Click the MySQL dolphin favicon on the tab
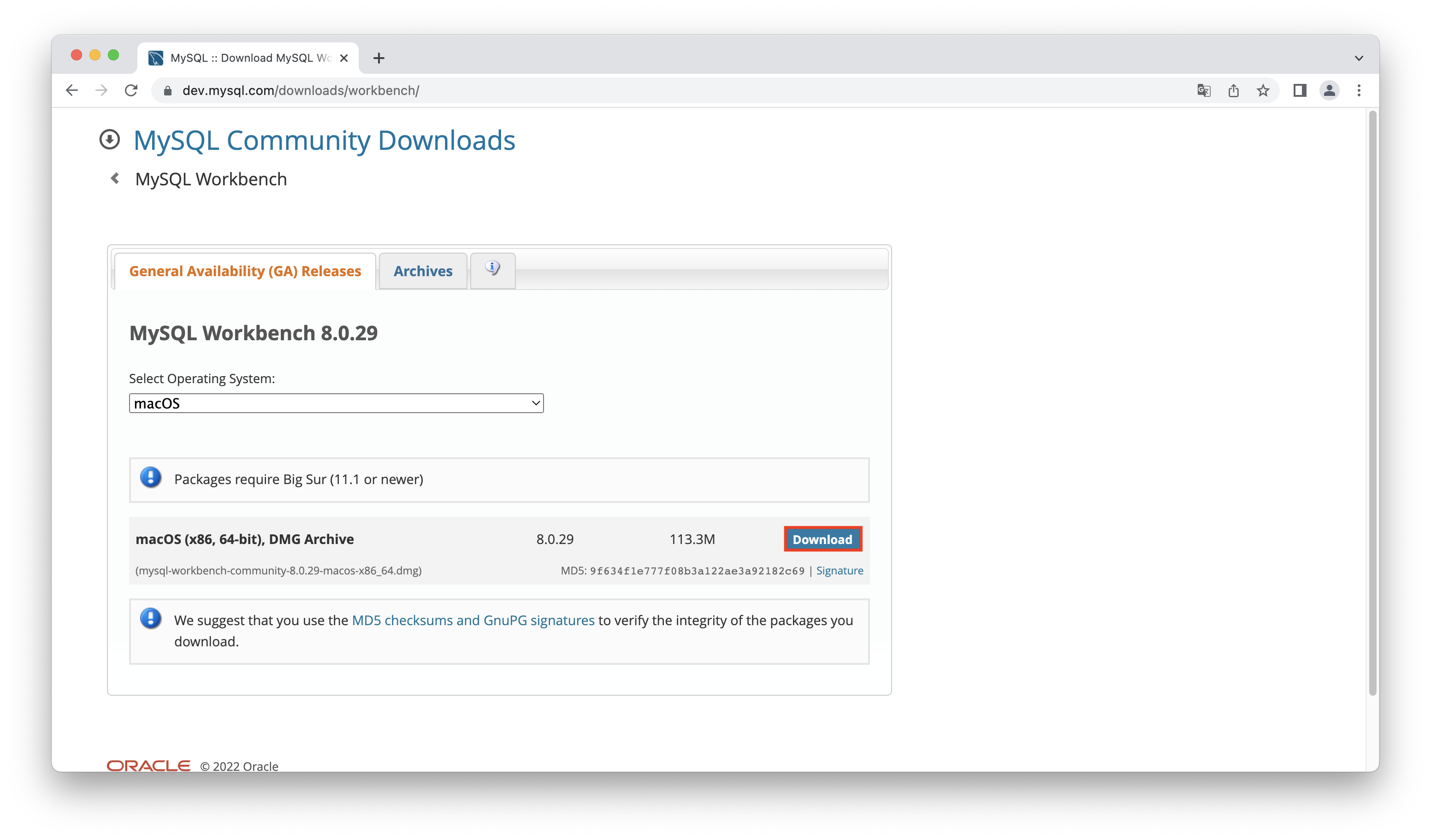This screenshot has height=840, width=1431. point(155,58)
